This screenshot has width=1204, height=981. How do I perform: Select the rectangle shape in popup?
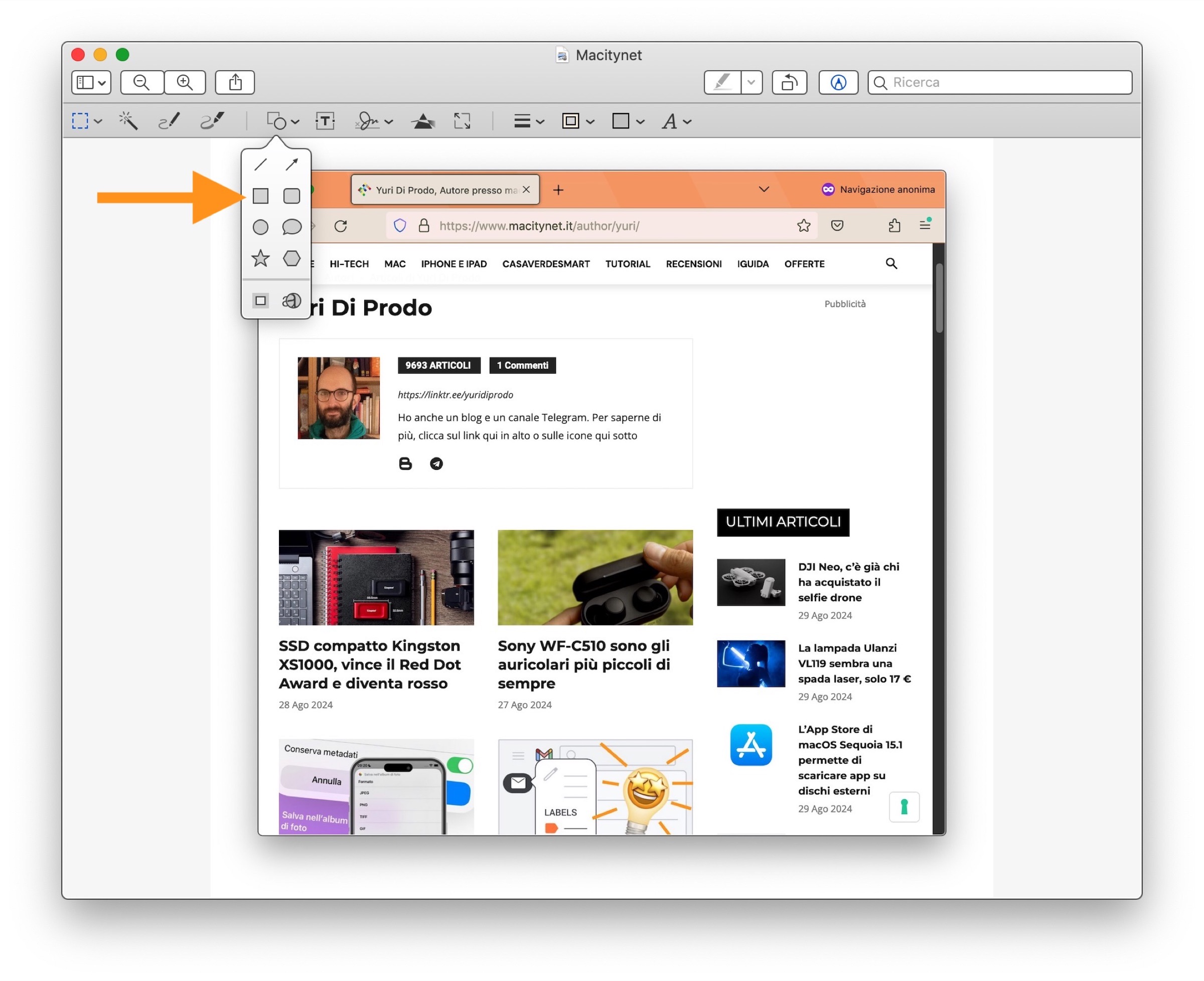coord(260,196)
